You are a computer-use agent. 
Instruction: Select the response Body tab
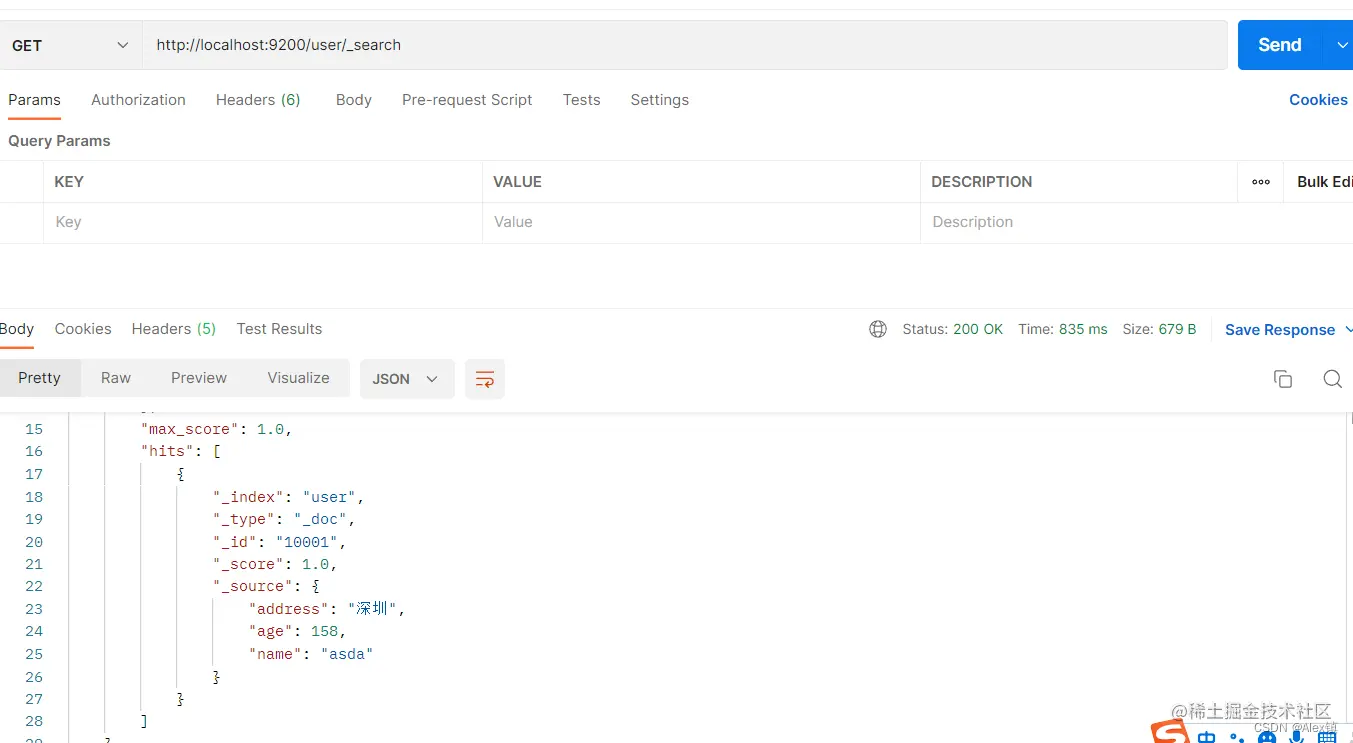17,329
